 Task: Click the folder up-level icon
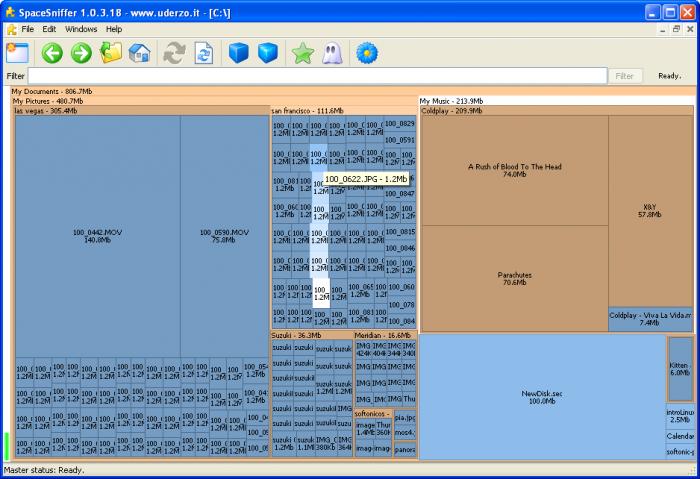pyautogui.click(x=111, y=53)
